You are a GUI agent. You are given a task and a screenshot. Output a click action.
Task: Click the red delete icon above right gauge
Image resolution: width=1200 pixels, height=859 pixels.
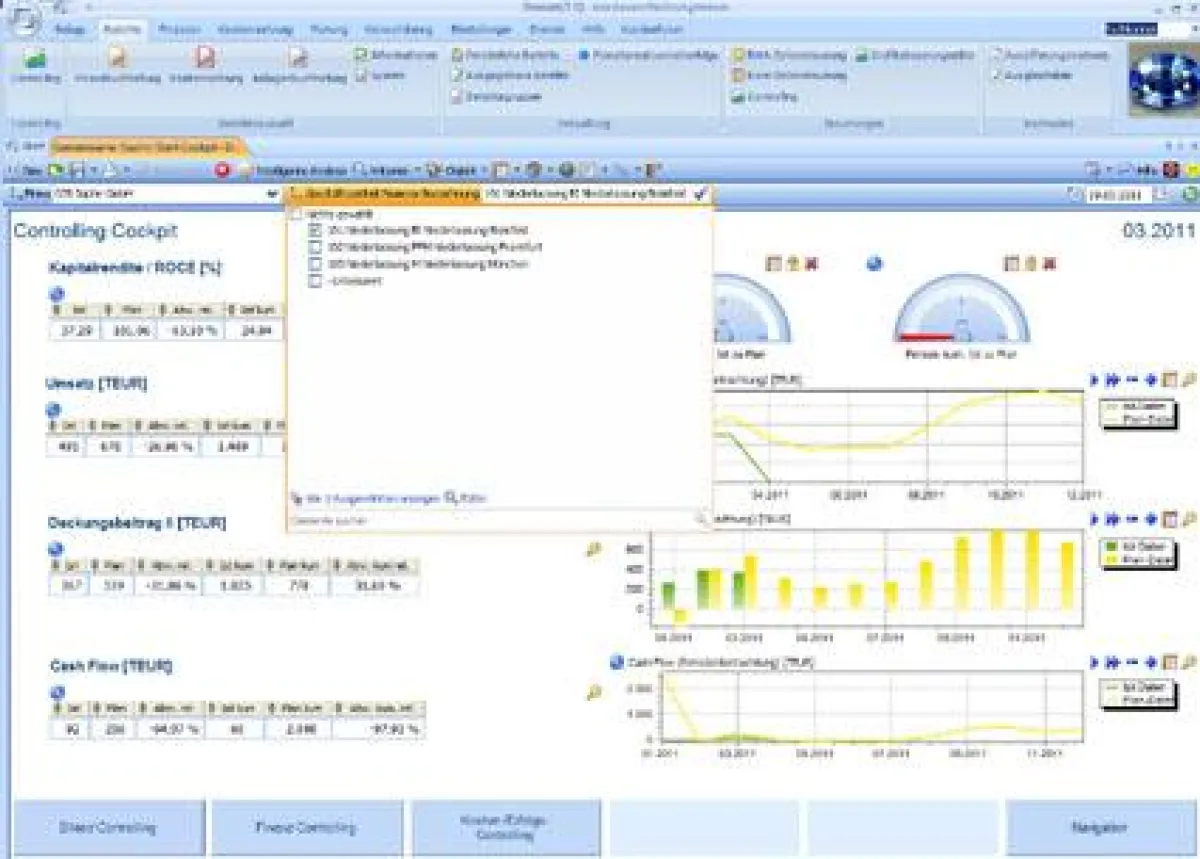pos(1049,264)
